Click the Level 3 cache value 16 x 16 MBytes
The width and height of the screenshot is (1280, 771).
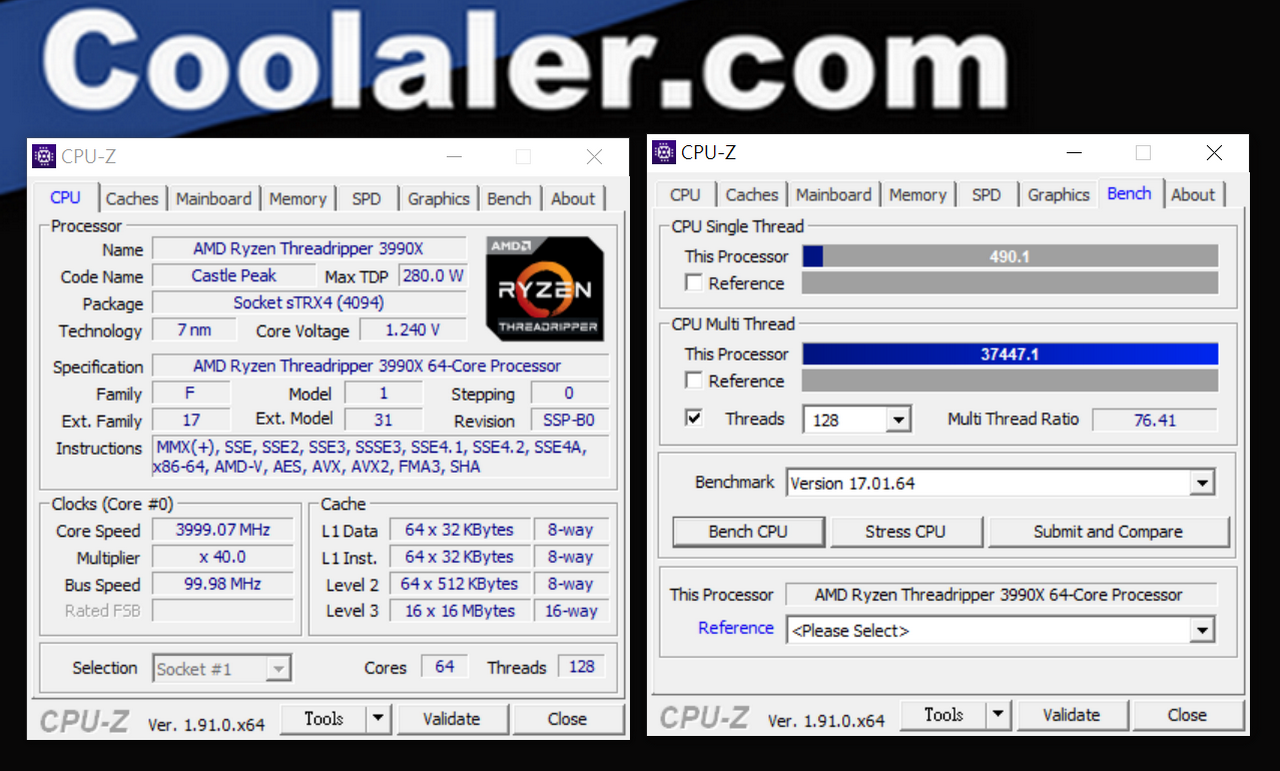460,611
